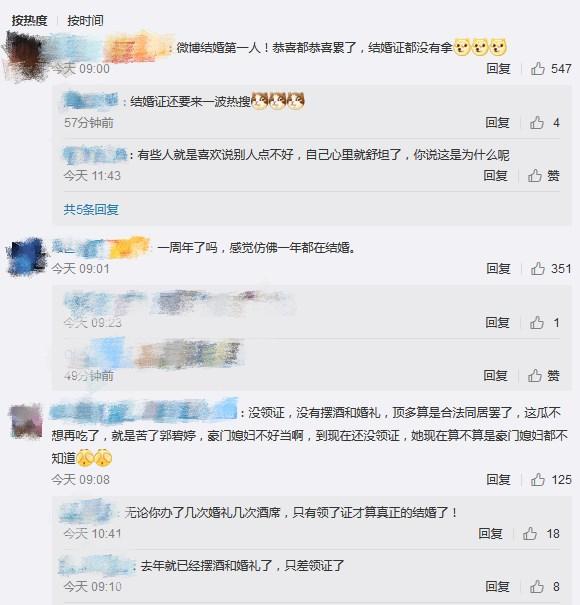Open the first commenter's avatar
Screen dimensions: 580x605
pos(25,55)
